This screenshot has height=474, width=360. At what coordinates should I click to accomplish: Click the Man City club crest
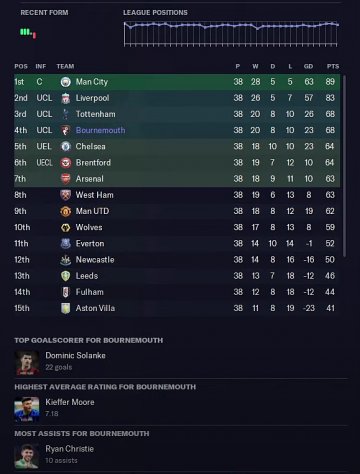(x=66, y=82)
